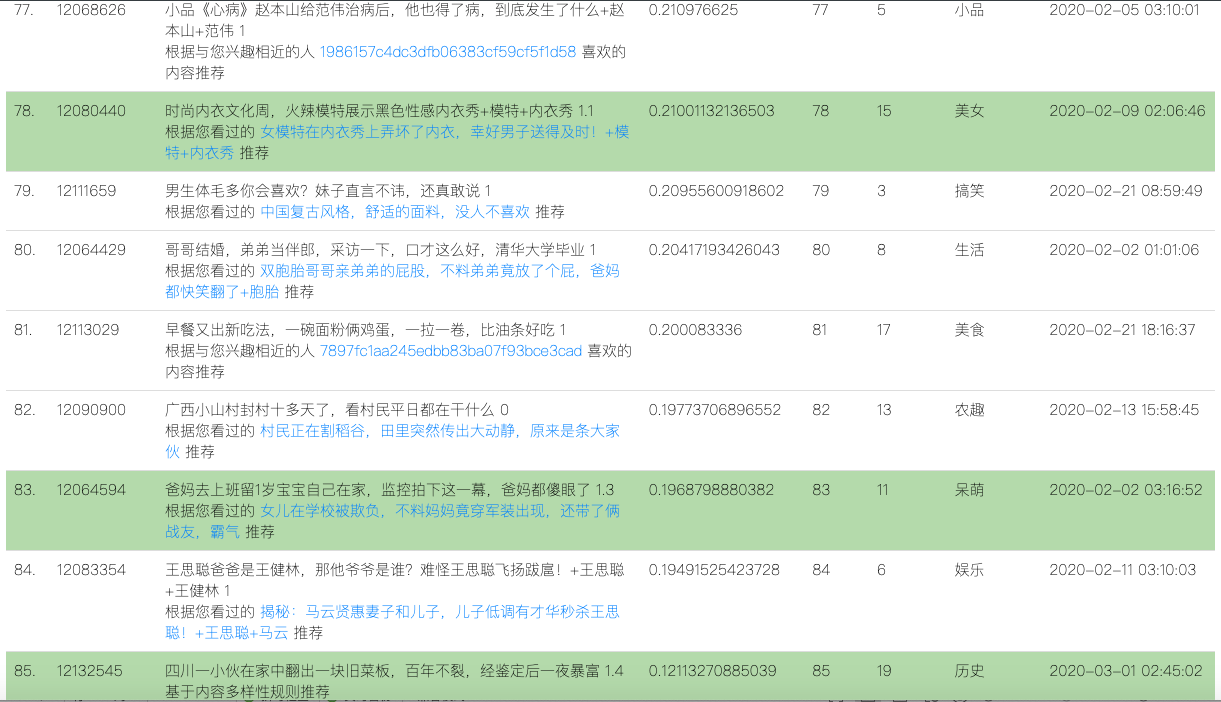The width and height of the screenshot is (1221, 702).
Task: Click item ID 12080440 in row 78
Action: pos(91,111)
